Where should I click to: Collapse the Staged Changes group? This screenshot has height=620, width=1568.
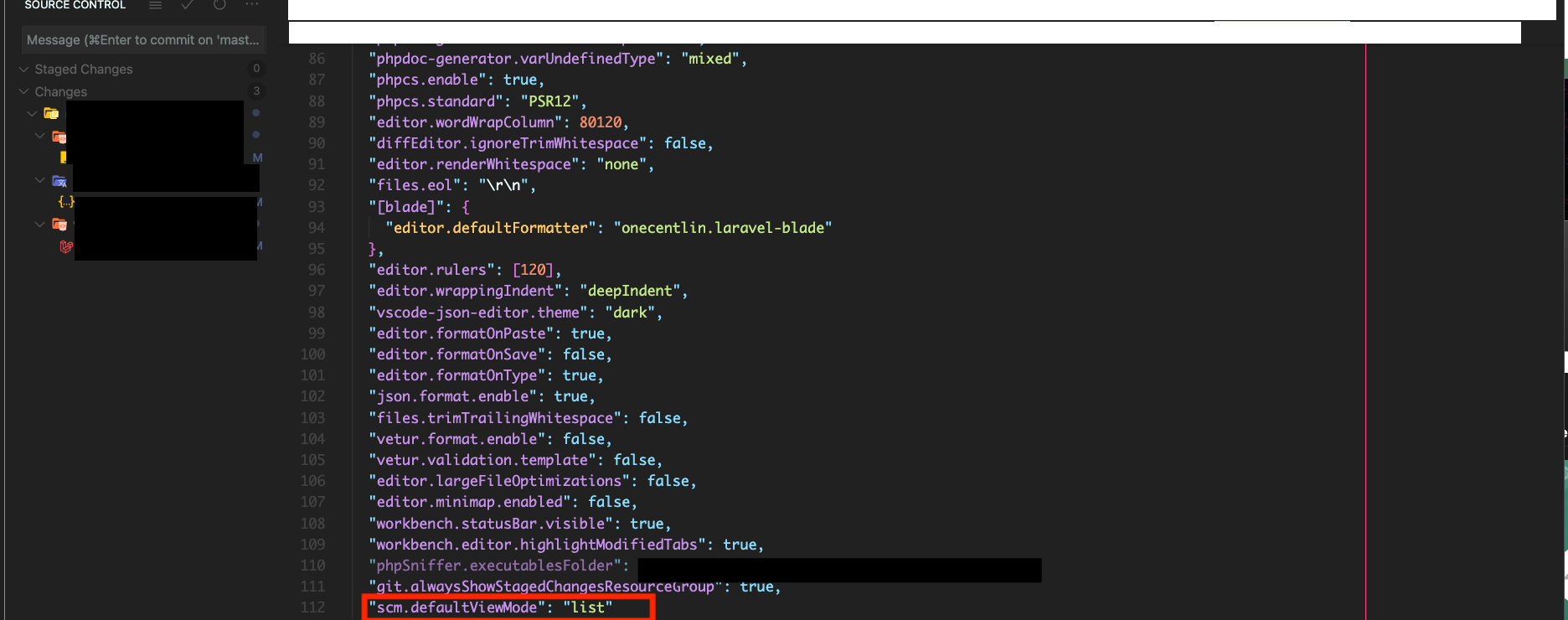[x=24, y=69]
